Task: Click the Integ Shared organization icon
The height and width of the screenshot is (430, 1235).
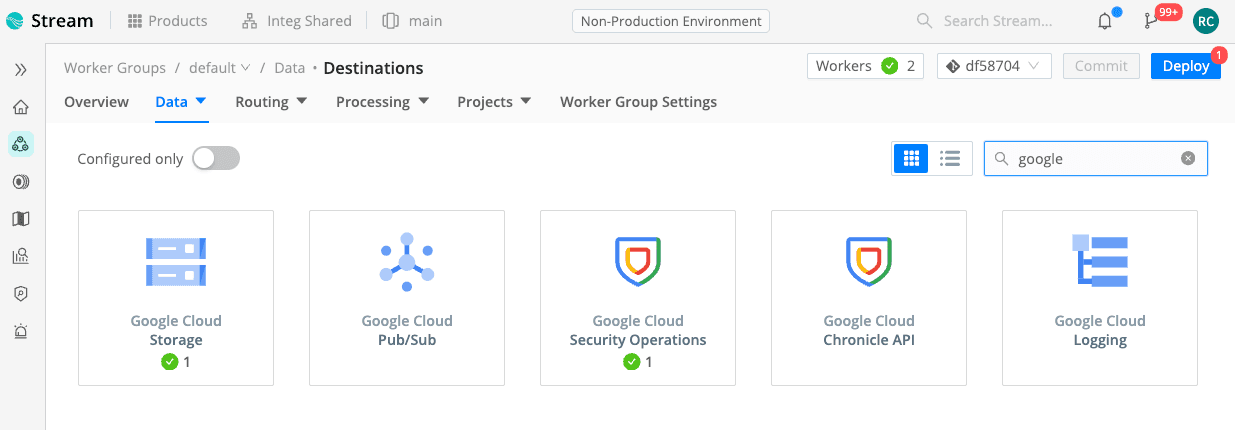Action: click(x=250, y=21)
